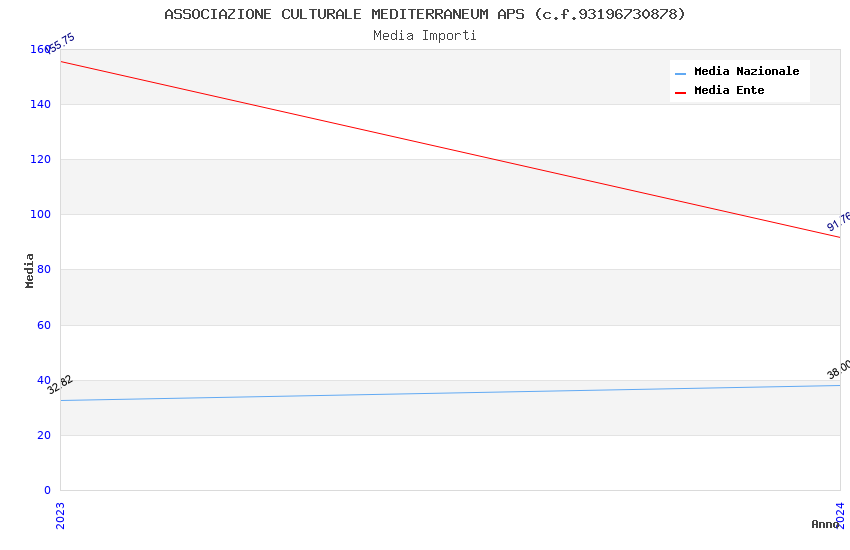This screenshot has height=550, width=850.
Task: Click the Anno x-axis title
Action: click(825, 524)
